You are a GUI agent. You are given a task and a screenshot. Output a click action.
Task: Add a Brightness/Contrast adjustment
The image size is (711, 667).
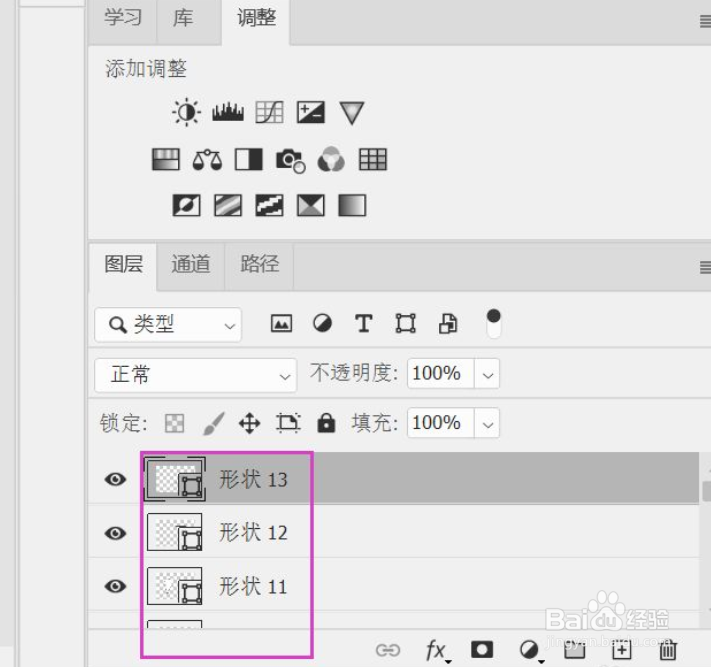click(186, 112)
